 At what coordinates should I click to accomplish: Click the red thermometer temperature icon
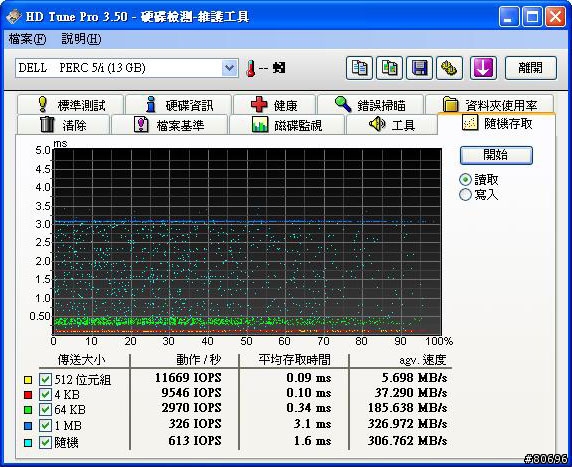point(251,68)
